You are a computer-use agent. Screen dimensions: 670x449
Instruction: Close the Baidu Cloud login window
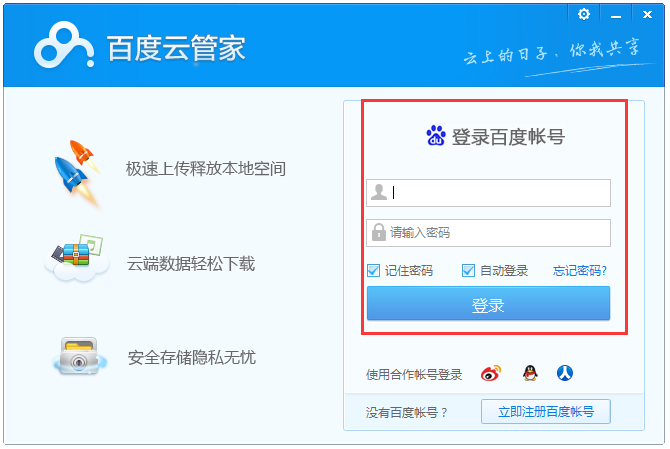point(647,15)
